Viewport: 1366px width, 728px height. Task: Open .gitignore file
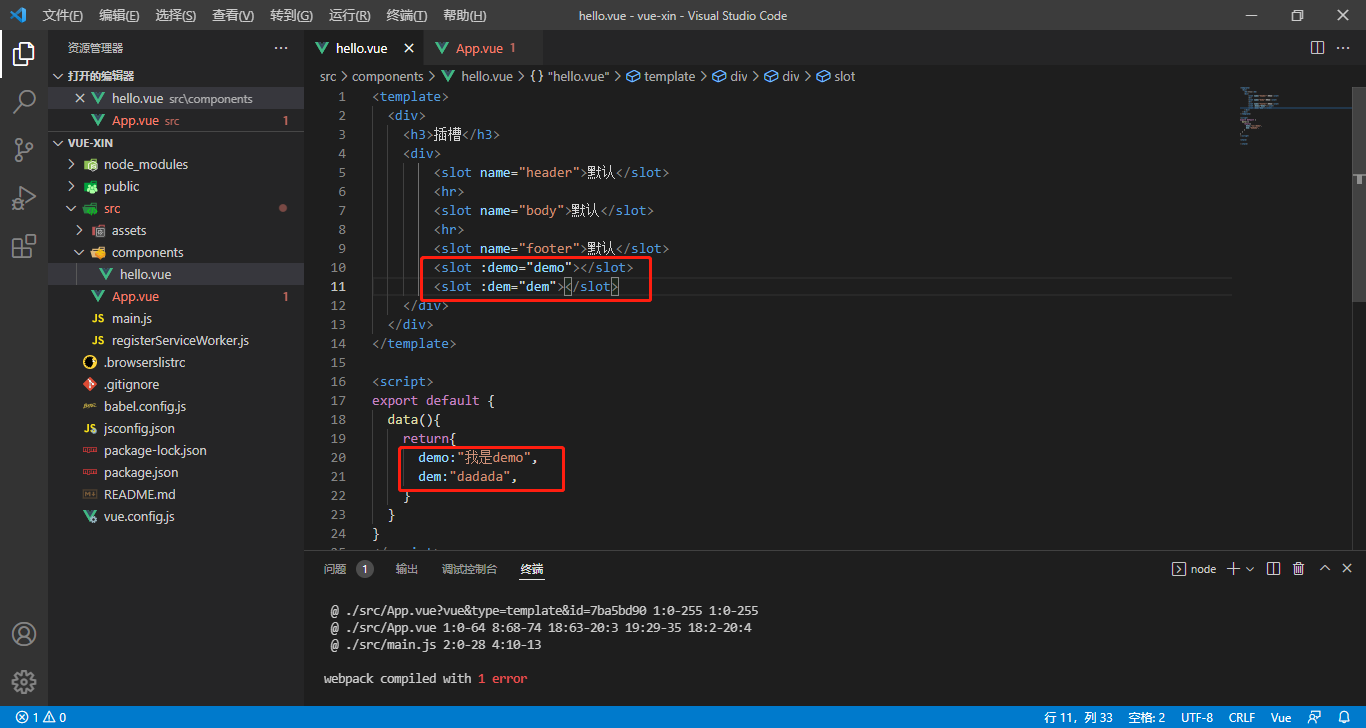(176, 384)
